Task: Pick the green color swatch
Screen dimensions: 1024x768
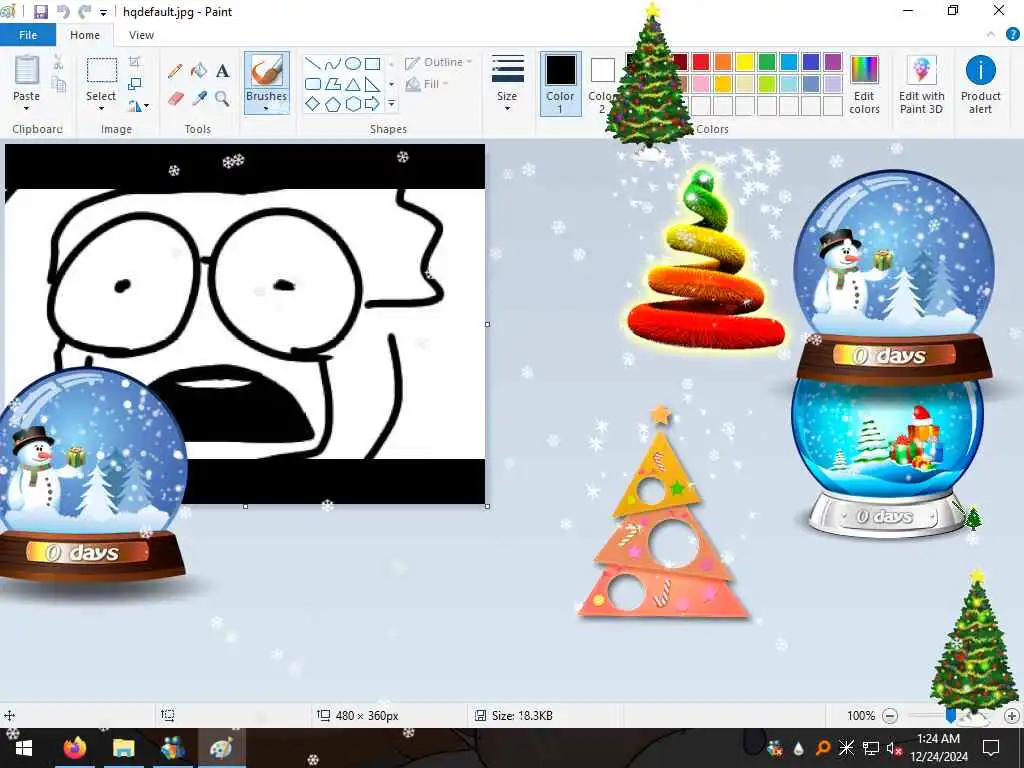Action: click(767, 62)
